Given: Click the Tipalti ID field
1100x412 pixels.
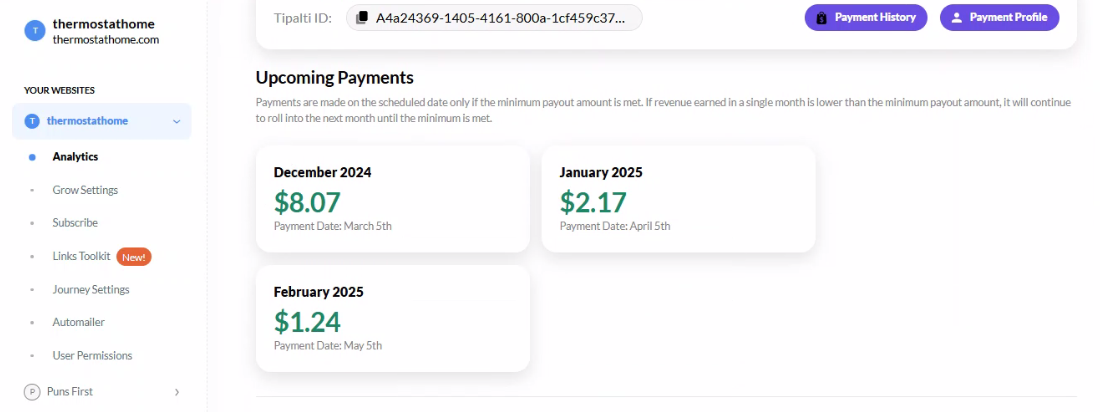Looking at the screenshot, I should click(x=494, y=18).
